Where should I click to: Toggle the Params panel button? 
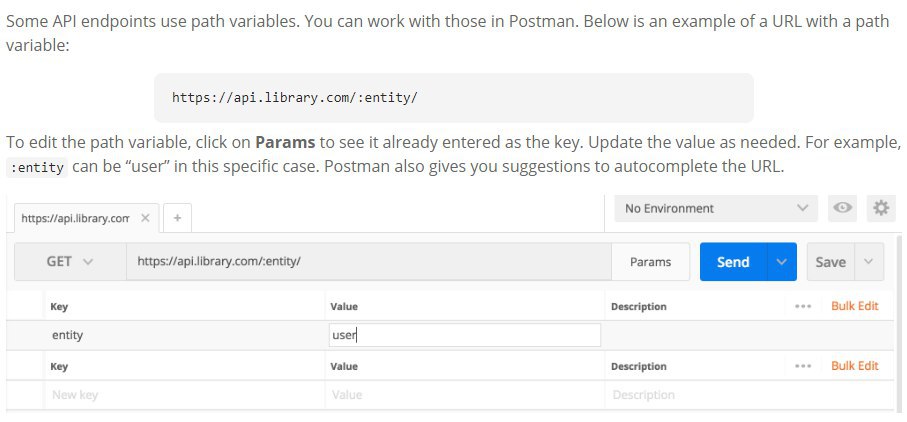point(650,262)
